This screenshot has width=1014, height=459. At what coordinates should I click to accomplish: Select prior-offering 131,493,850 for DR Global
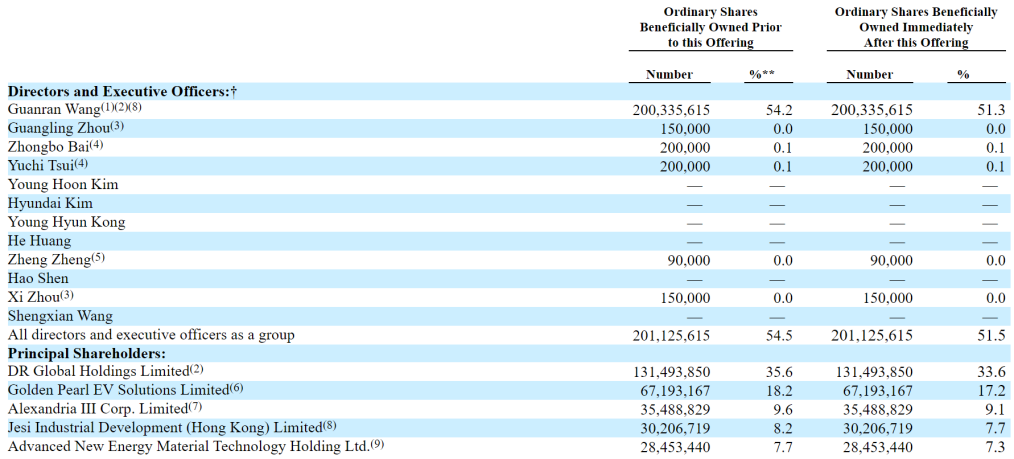pos(671,372)
